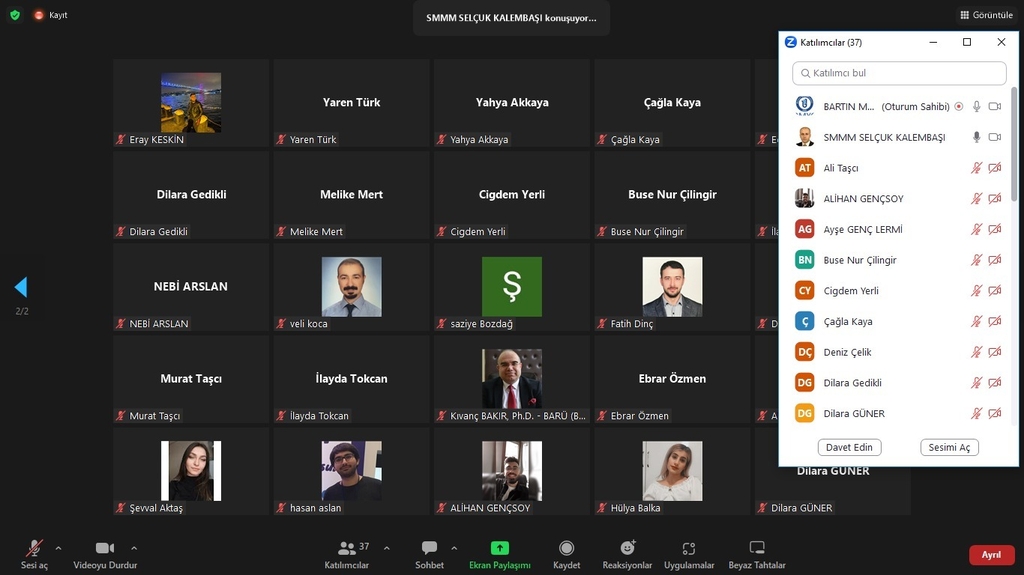Viewport: 1024px width, 575px height.
Task: Stop camera with Videoyu Durdur
Action: click(x=105, y=554)
